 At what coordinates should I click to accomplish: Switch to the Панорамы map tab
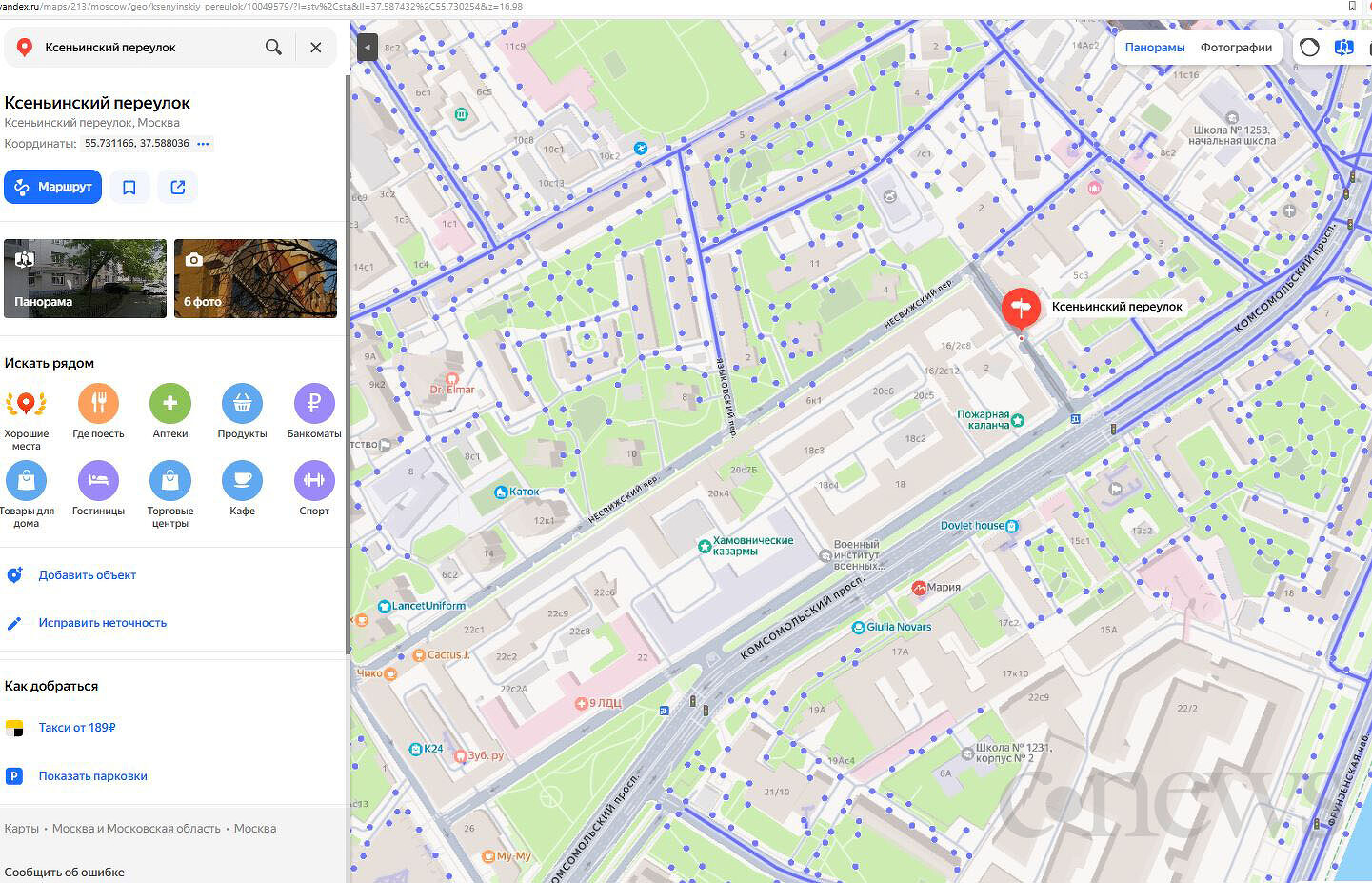pos(1155,48)
